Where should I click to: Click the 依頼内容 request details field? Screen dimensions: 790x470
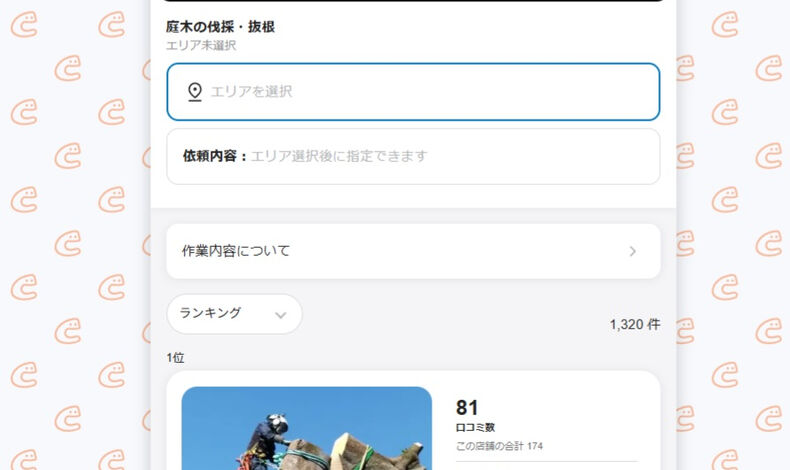pos(413,156)
